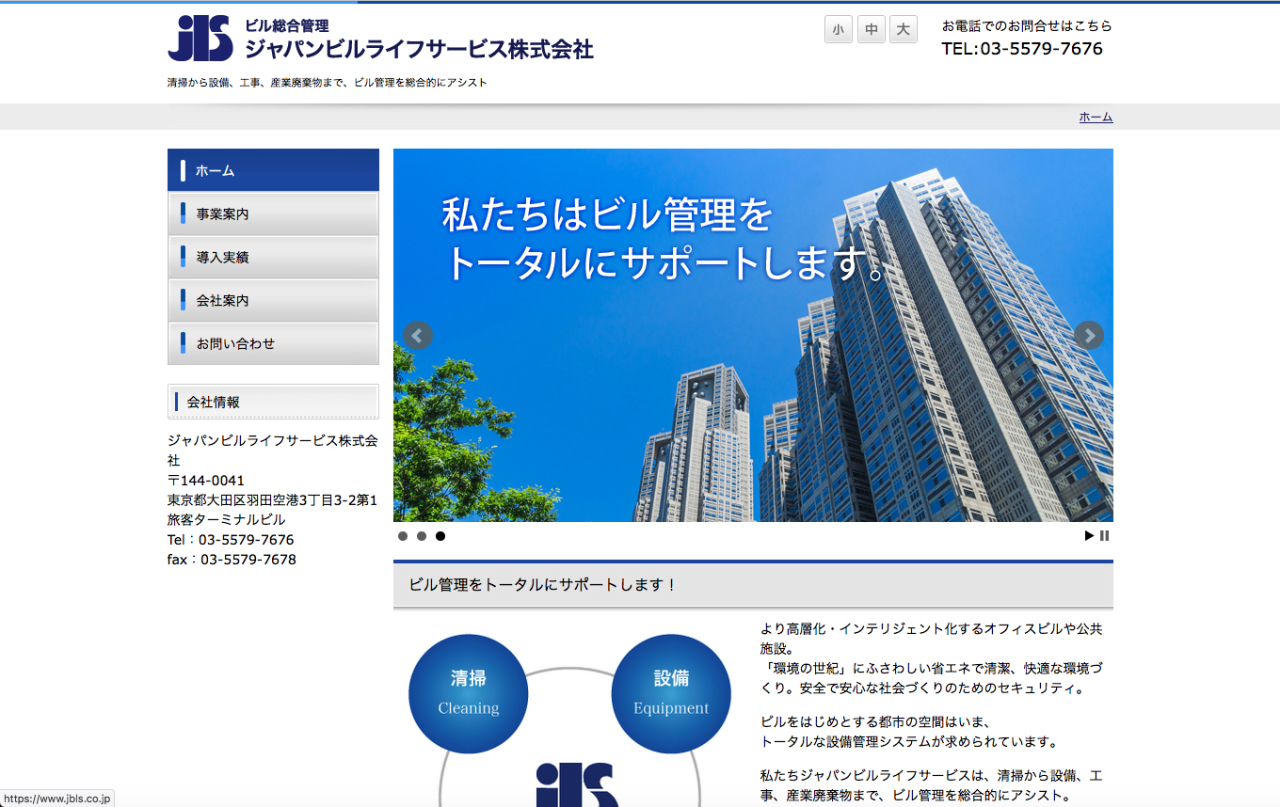Click the JBLS company logo in header
The height and width of the screenshot is (807, 1280).
point(200,38)
